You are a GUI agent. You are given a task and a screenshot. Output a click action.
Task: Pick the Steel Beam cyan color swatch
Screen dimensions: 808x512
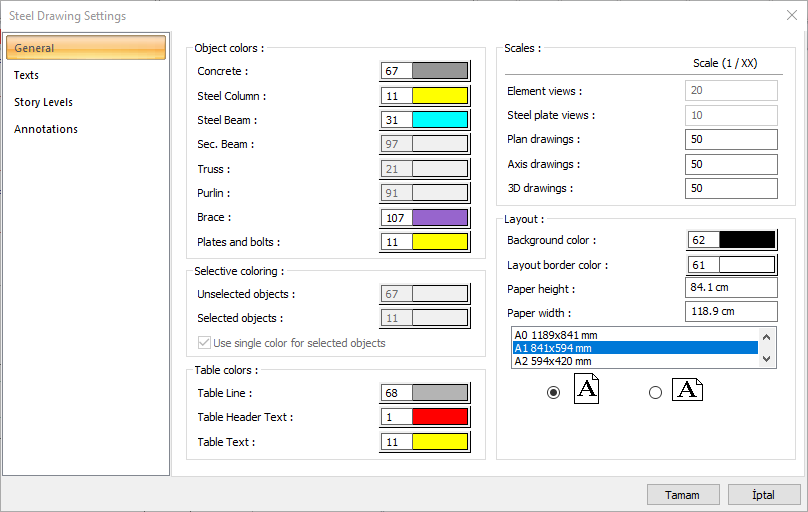[x=440, y=120]
